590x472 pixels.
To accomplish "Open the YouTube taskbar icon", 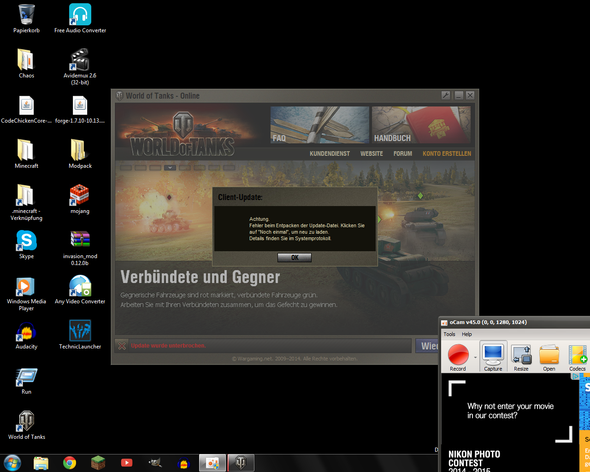I will point(127,463).
